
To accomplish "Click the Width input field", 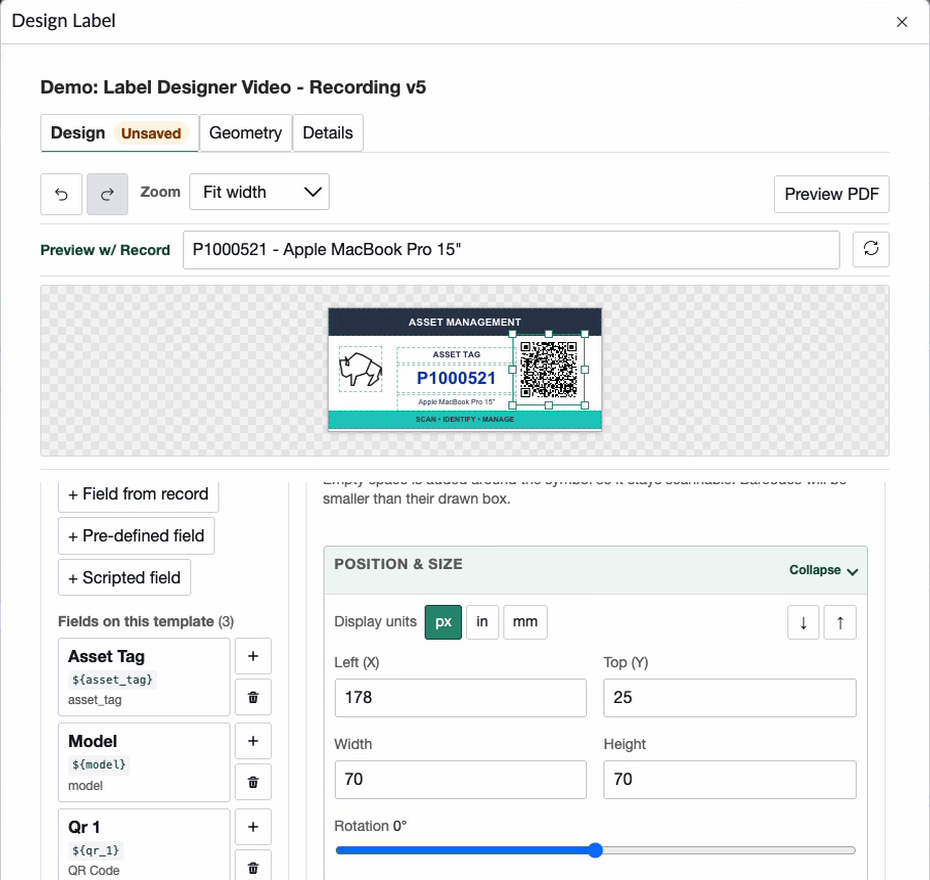I will tap(460, 779).
